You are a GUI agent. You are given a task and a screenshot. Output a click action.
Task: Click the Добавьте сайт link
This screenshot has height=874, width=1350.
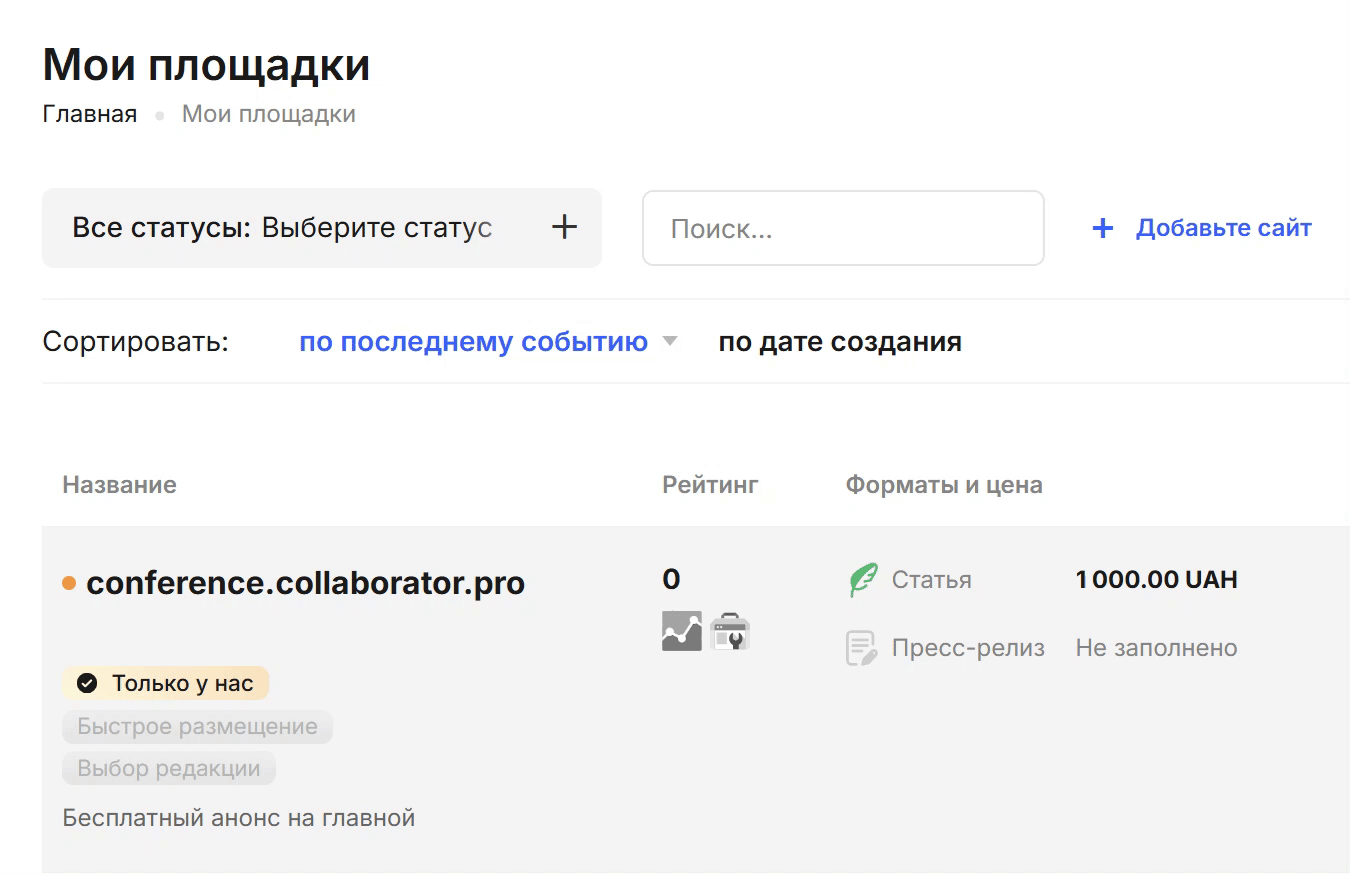click(1222, 227)
